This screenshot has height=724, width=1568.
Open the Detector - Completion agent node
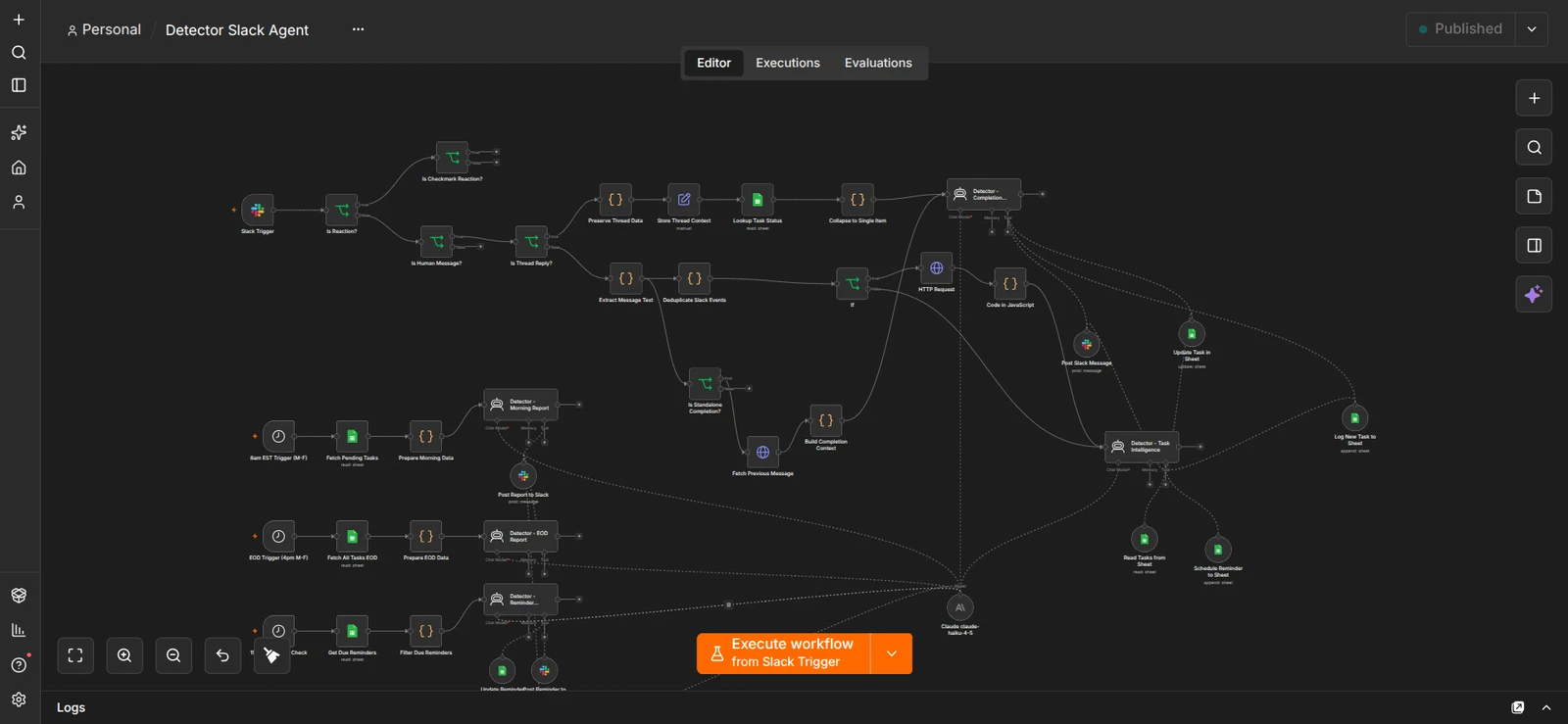click(x=984, y=194)
